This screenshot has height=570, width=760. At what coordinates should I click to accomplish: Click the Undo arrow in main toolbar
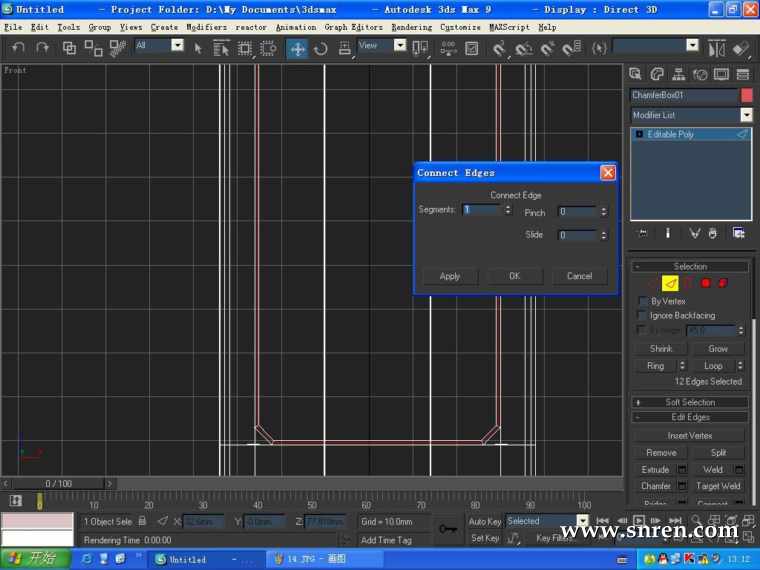(x=18, y=48)
